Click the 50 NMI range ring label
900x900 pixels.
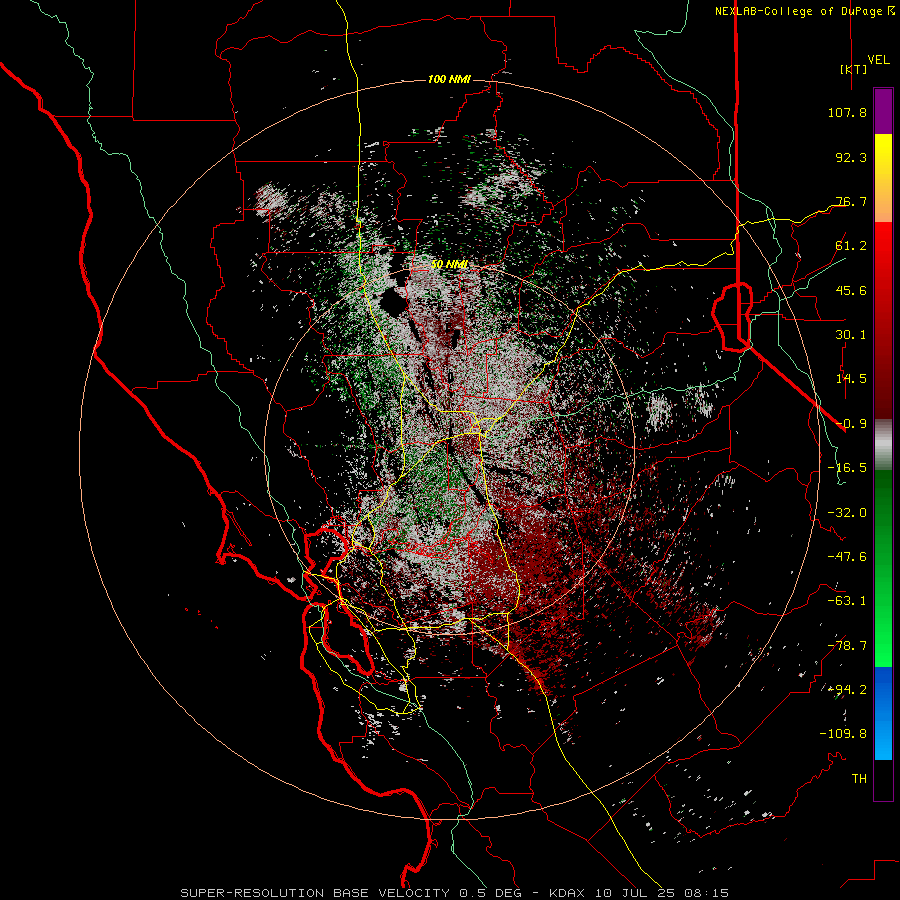coord(449,265)
